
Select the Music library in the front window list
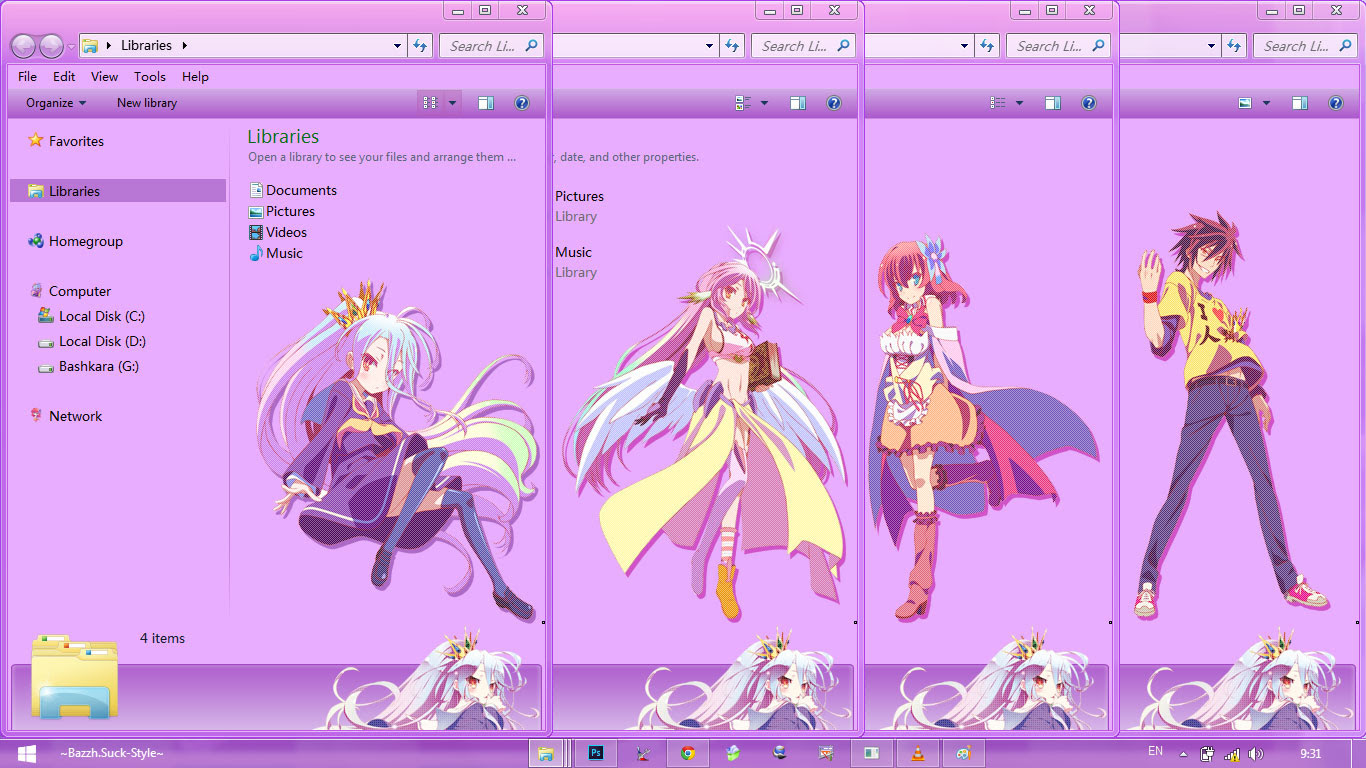click(276, 253)
